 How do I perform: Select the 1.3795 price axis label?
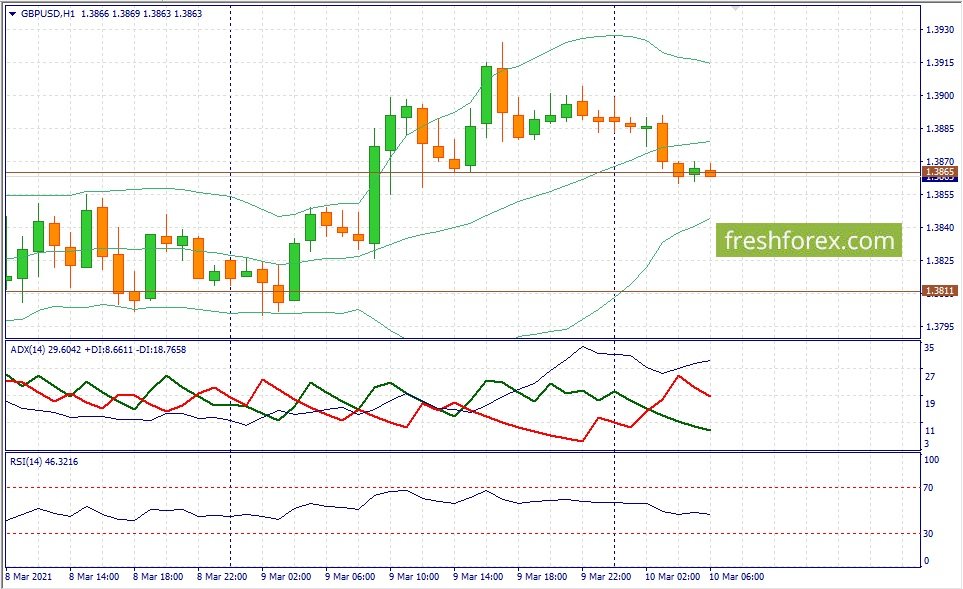940,327
